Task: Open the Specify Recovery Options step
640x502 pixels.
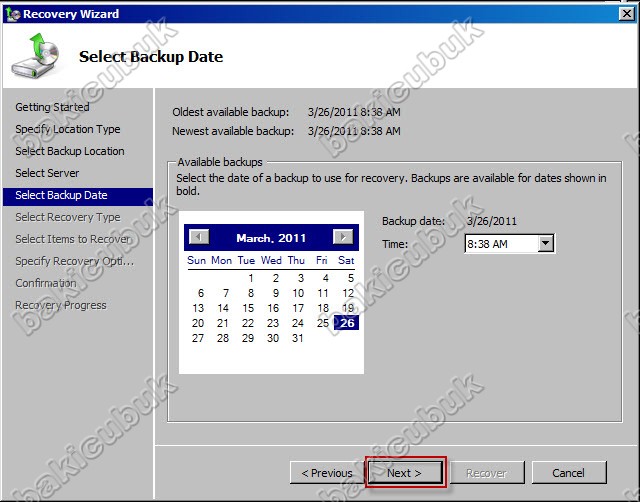Action: click(x=75, y=261)
